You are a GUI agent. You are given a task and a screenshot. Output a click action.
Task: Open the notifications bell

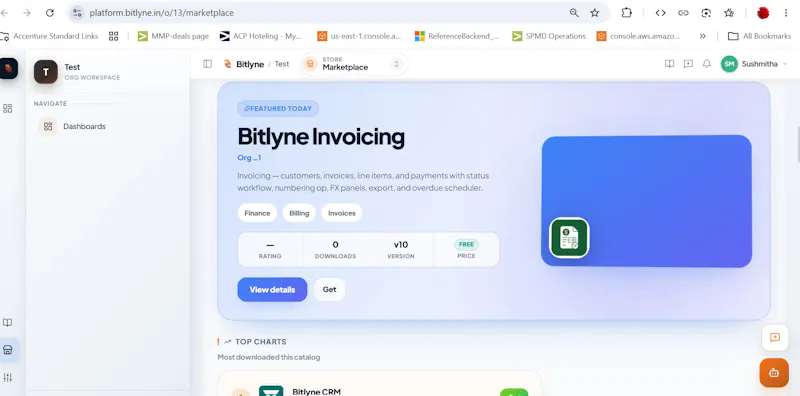[707, 64]
